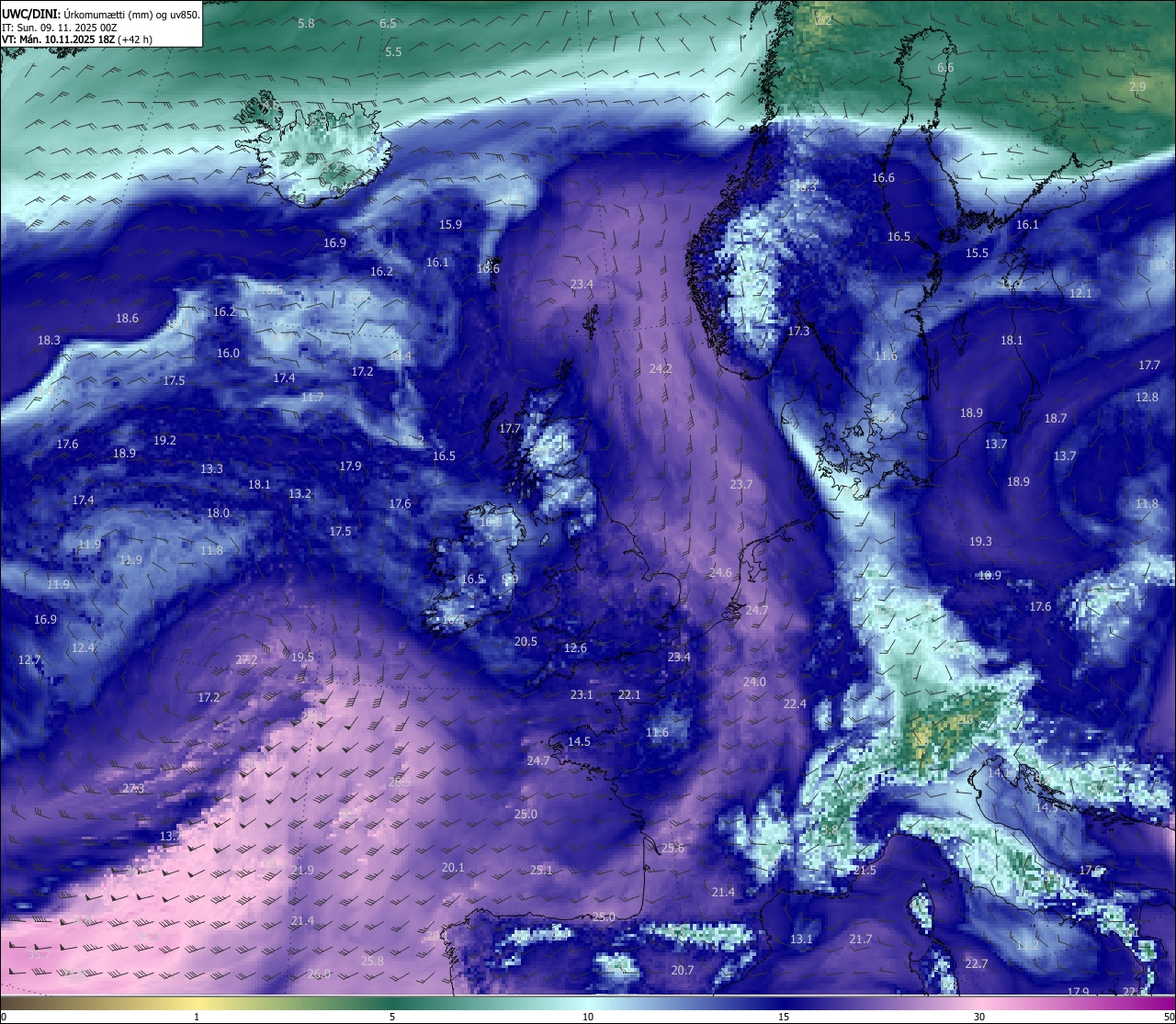1176x1024 pixels.
Task: Click the color scale tick label 50
Action: click(1169, 1017)
